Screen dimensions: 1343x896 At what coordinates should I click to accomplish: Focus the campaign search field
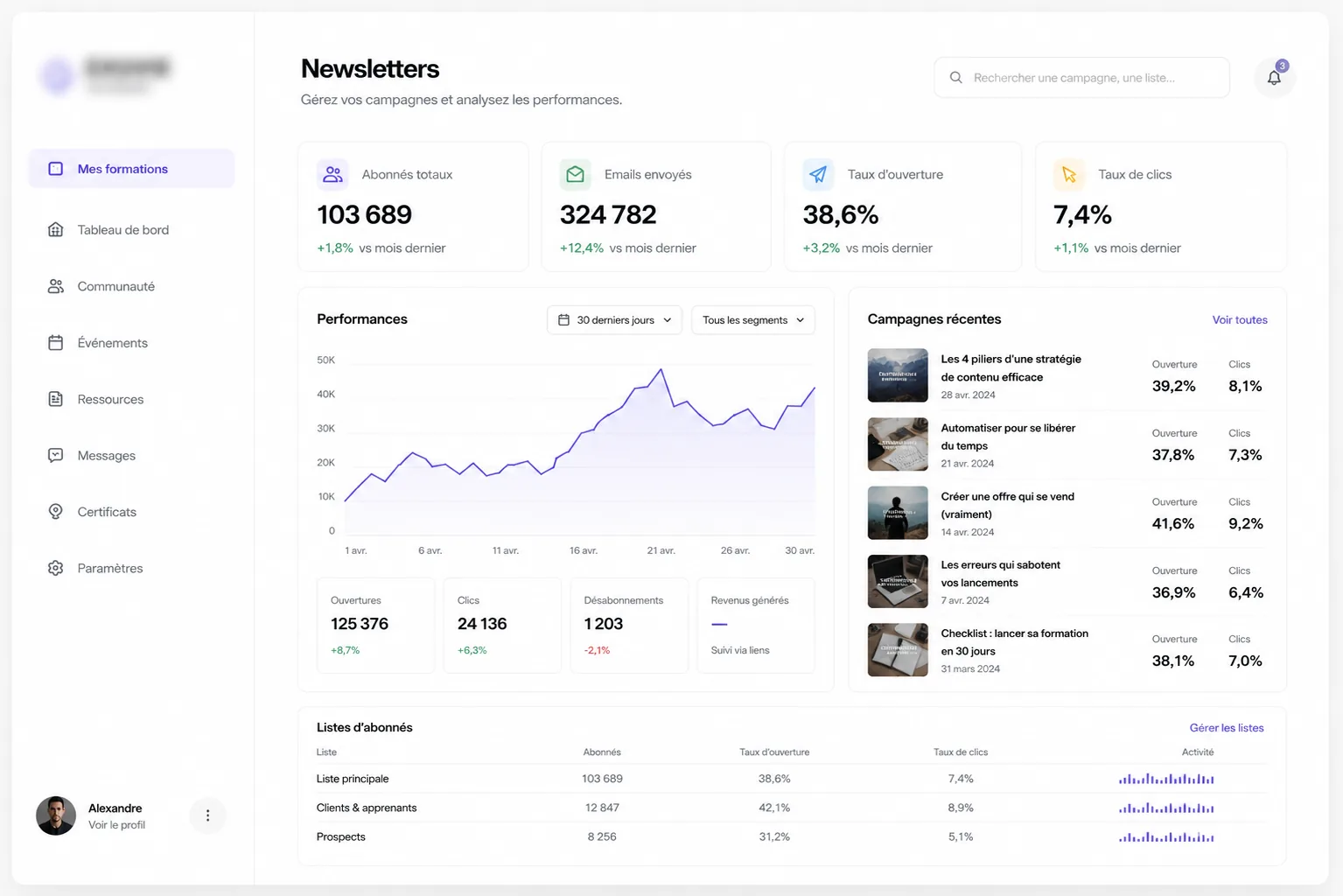(x=1081, y=78)
